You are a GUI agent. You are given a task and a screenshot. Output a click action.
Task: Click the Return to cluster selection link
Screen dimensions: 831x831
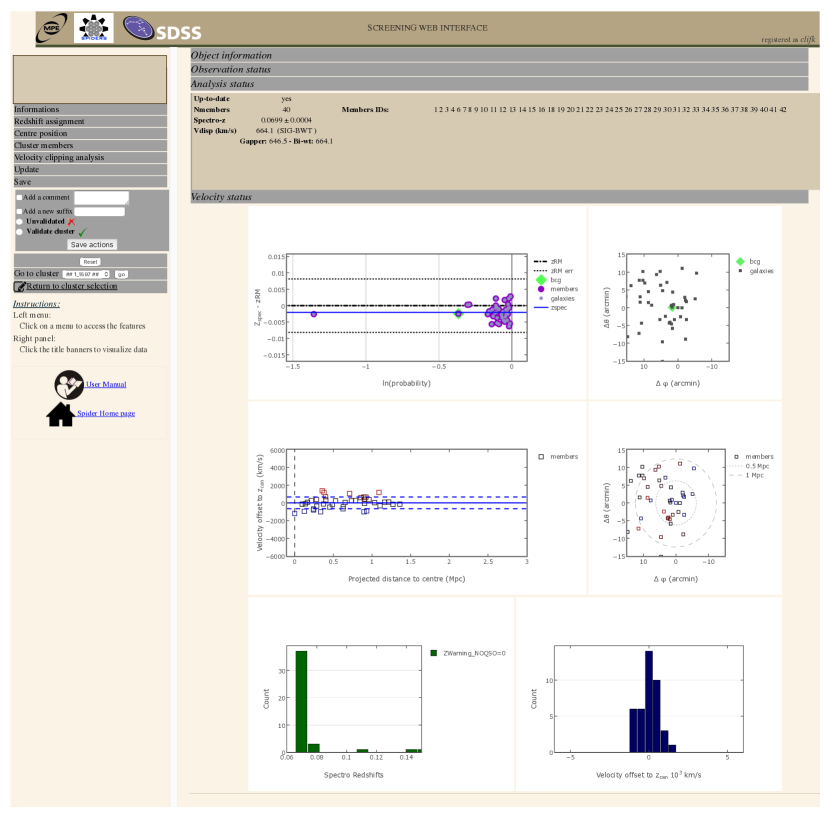pyautogui.click(x=72, y=286)
